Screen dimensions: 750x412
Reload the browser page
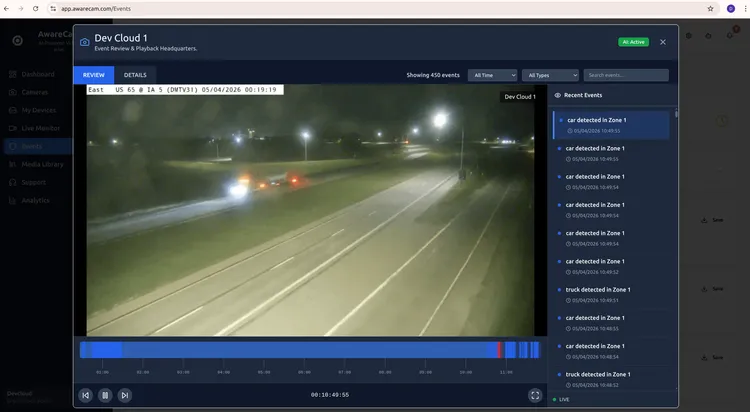(35, 9)
